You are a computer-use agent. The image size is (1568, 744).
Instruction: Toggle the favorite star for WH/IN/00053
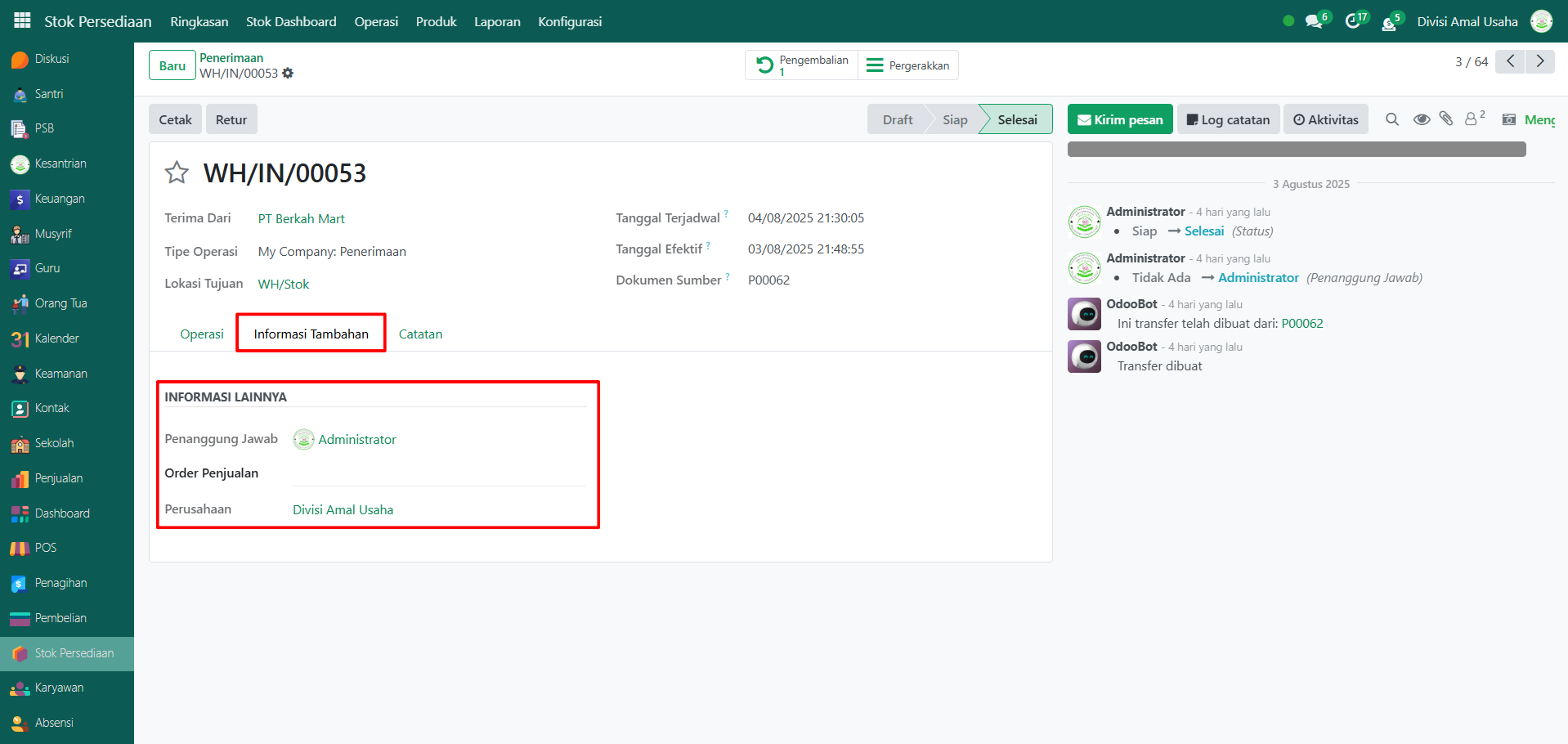pyautogui.click(x=177, y=173)
